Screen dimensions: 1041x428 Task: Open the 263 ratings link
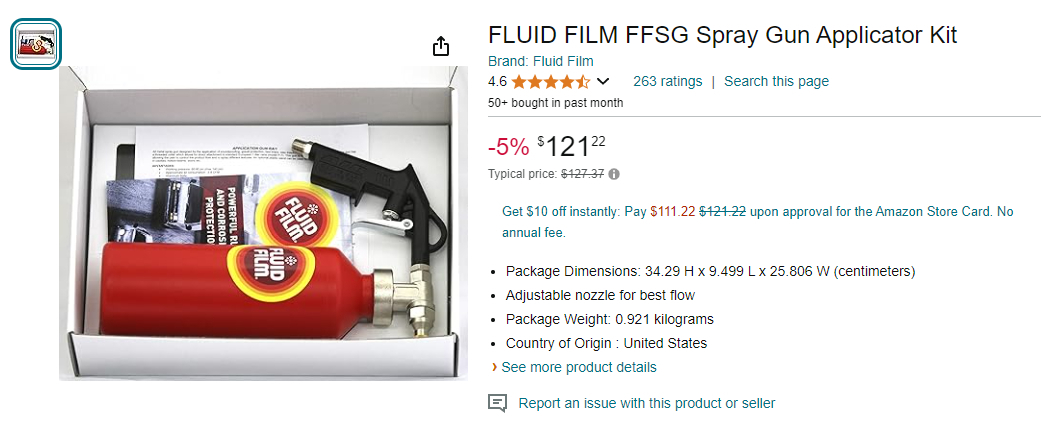tap(667, 81)
